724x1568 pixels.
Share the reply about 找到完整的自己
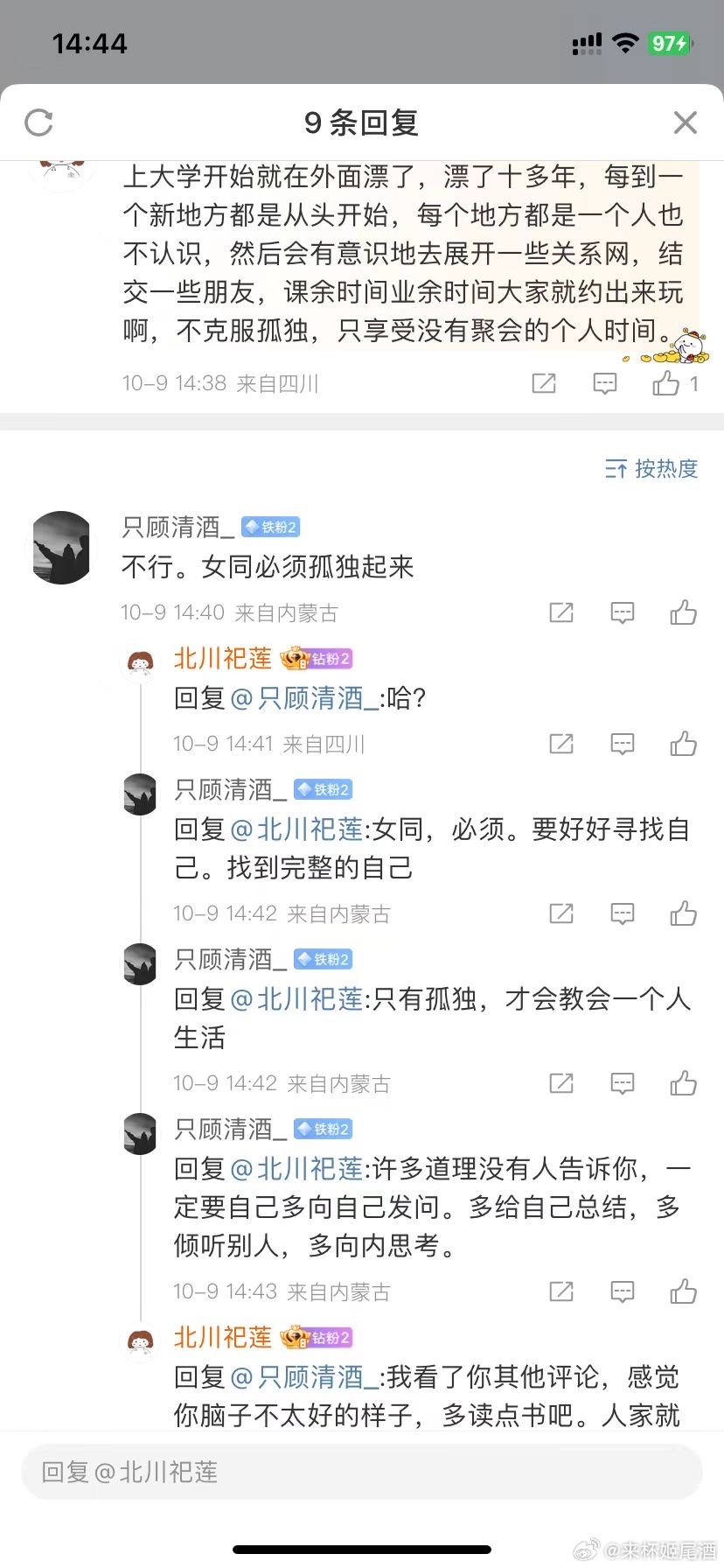tap(560, 913)
